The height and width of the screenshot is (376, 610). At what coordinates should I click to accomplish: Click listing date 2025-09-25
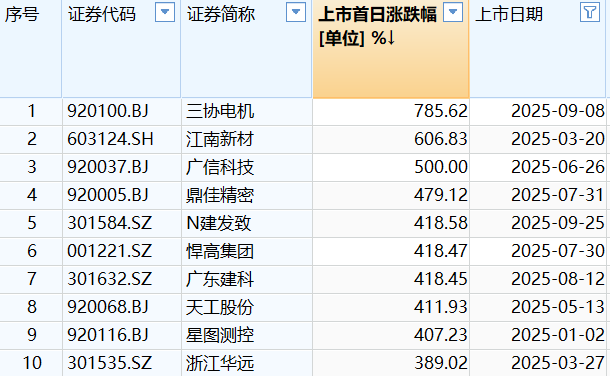(x=558, y=223)
